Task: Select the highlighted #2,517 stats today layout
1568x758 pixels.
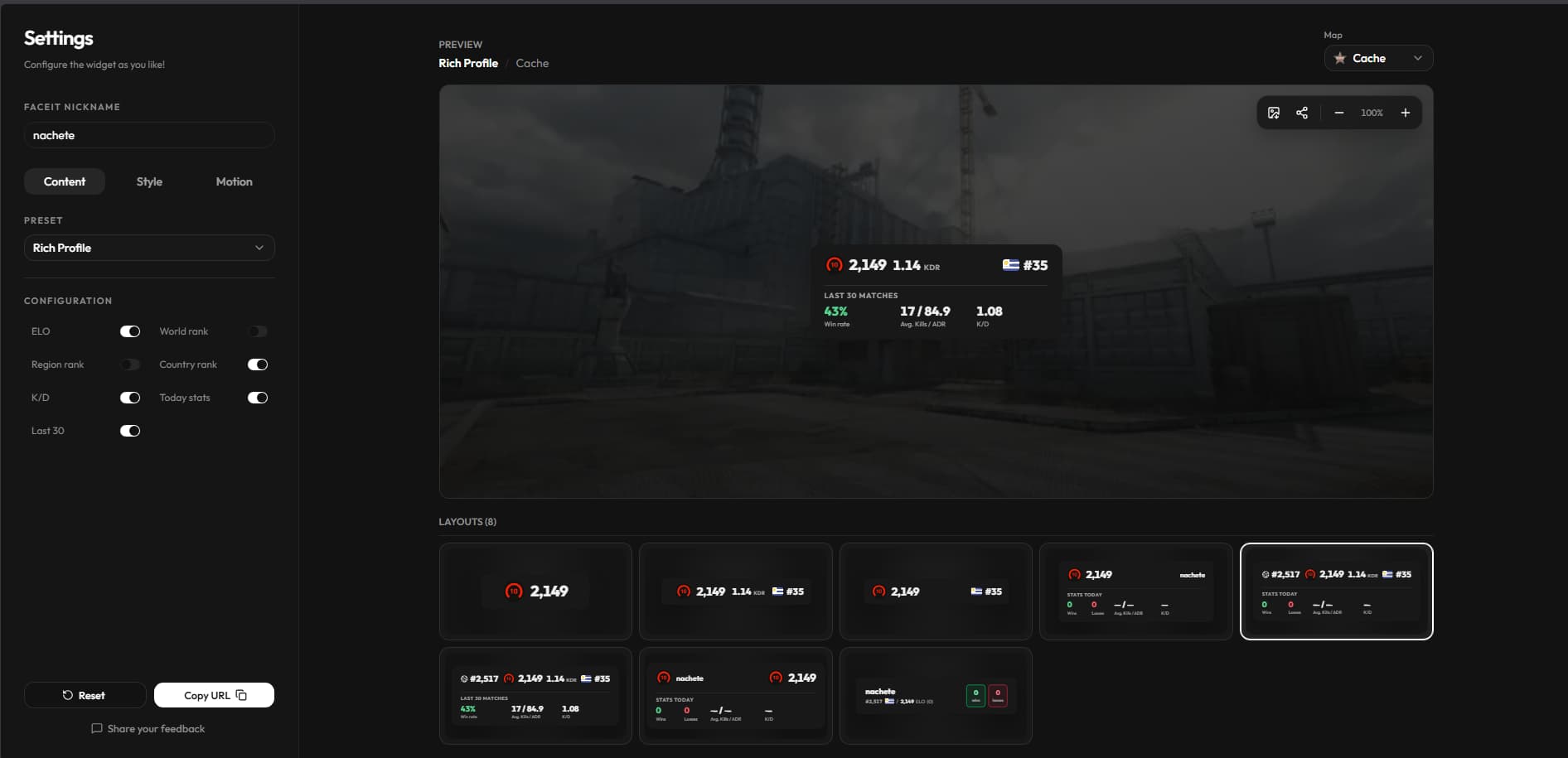Action: pyautogui.click(x=1337, y=591)
